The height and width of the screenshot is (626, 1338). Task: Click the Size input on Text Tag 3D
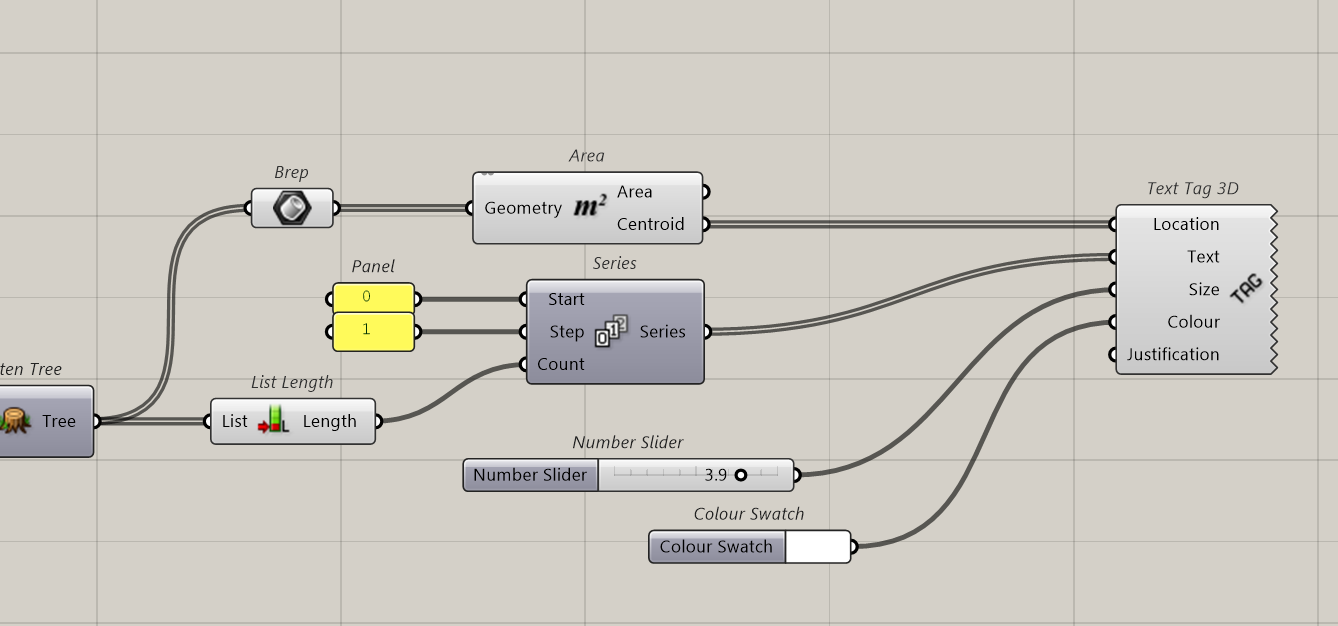1204,289
